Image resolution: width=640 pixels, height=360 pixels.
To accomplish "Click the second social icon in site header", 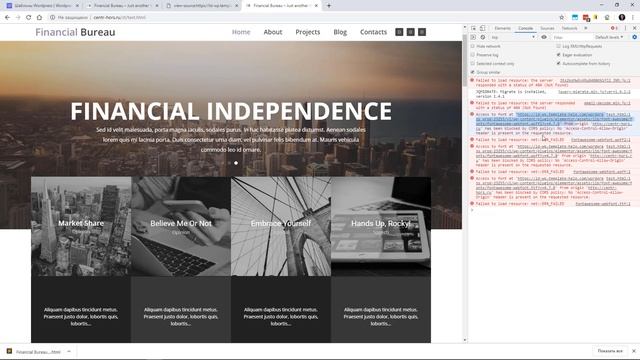I will pos(411,32).
